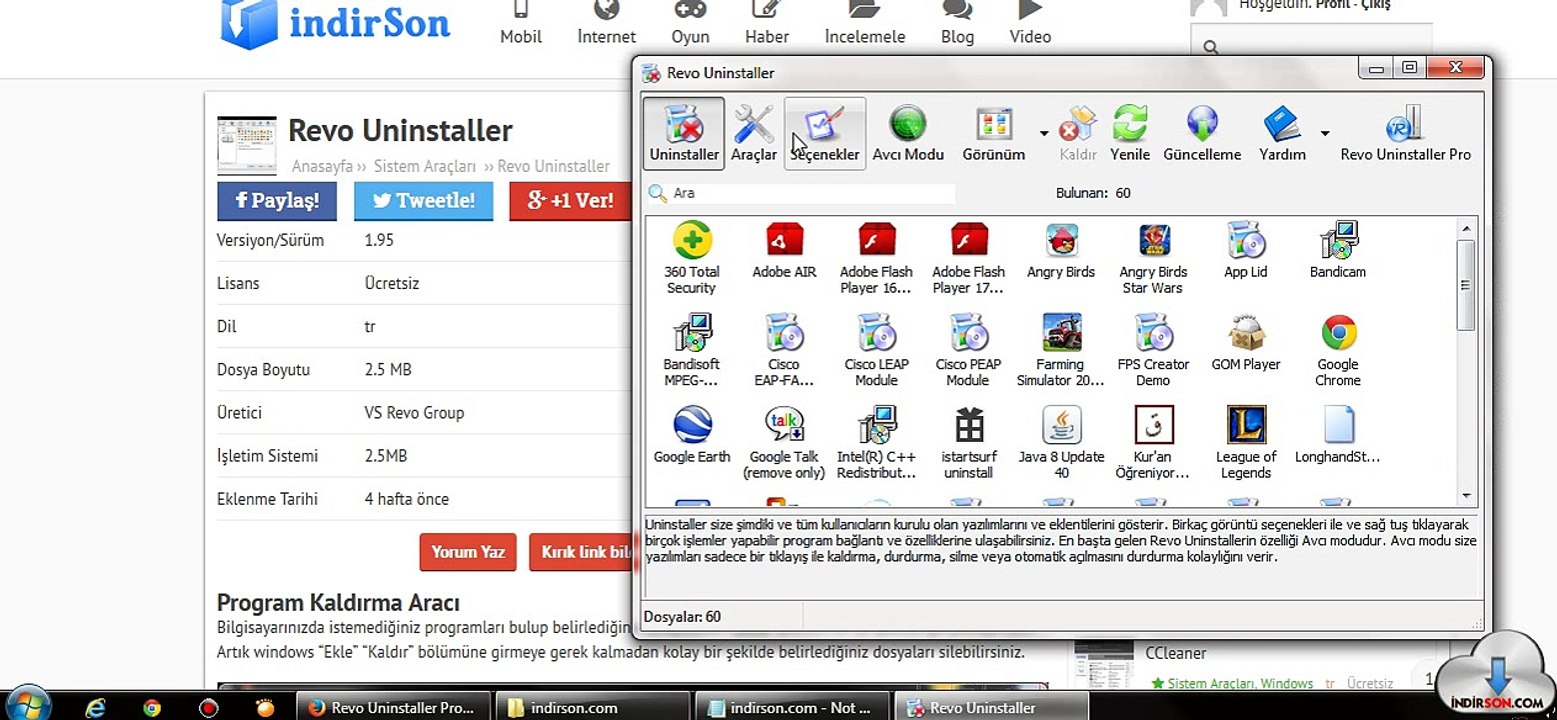Viewport: 1557px width, 720px height.
Task: Select the Java 8 Update 40 icon
Action: click(1061, 443)
